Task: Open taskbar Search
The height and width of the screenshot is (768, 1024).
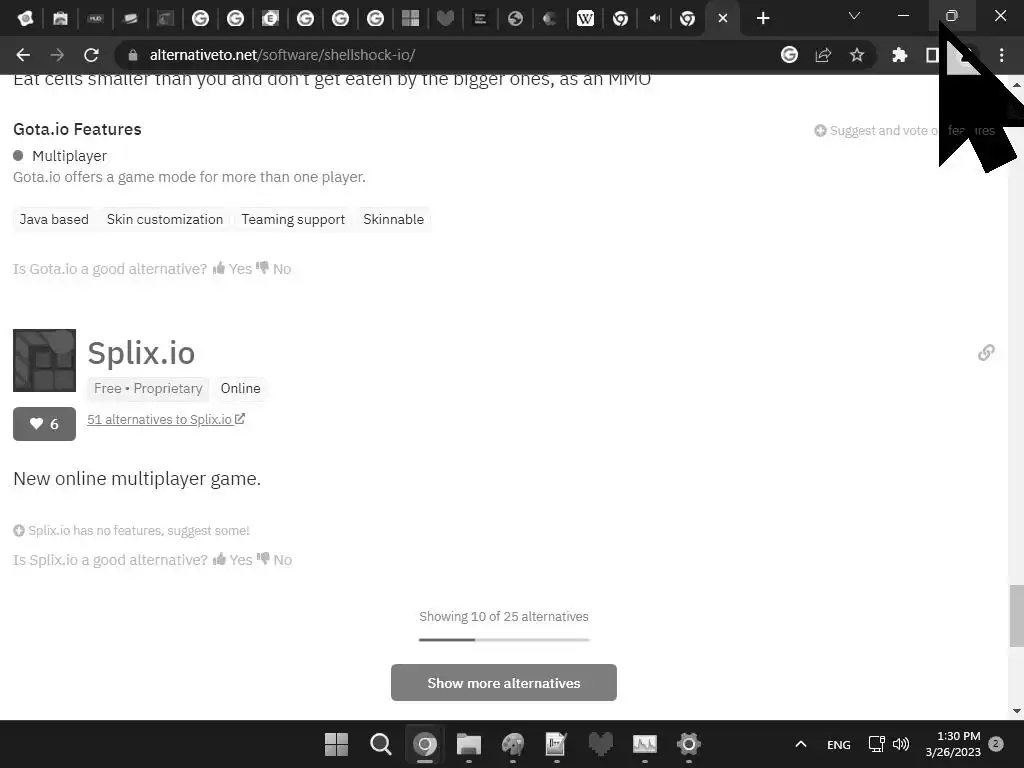Action: [x=380, y=744]
